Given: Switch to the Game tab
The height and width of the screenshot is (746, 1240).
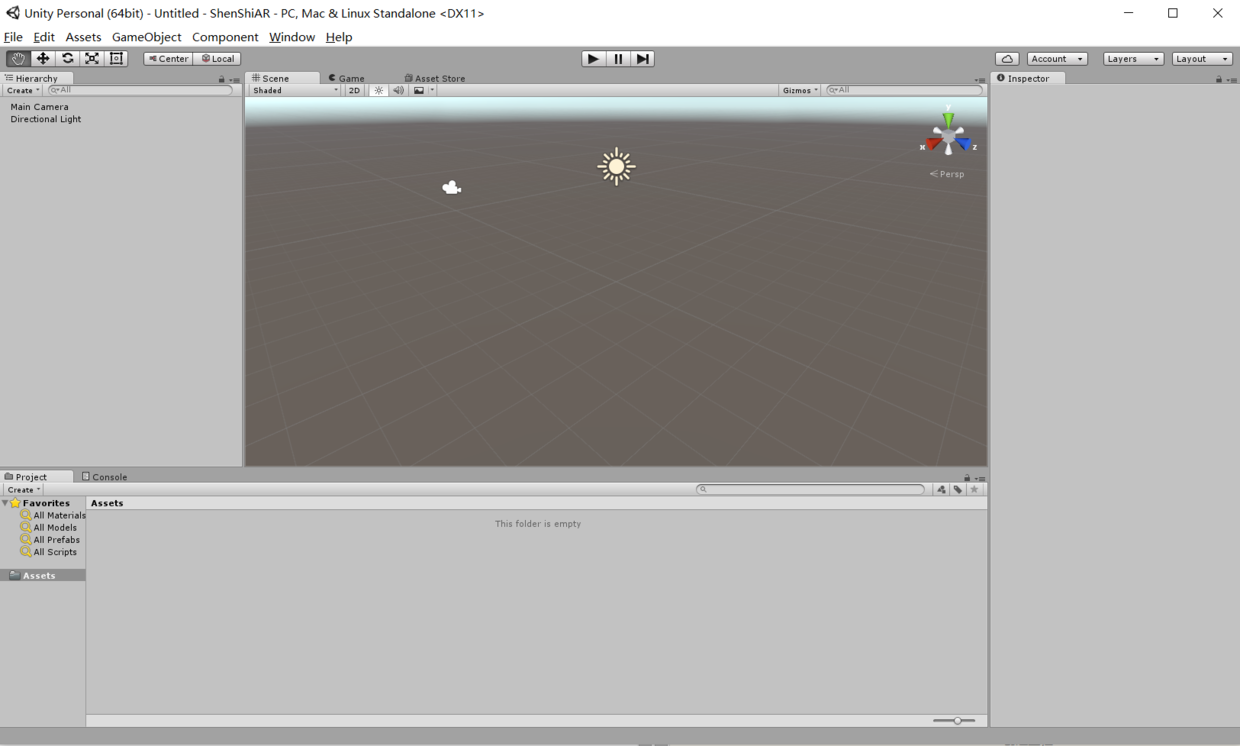Looking at the screenshot, I should coord(347,78).
